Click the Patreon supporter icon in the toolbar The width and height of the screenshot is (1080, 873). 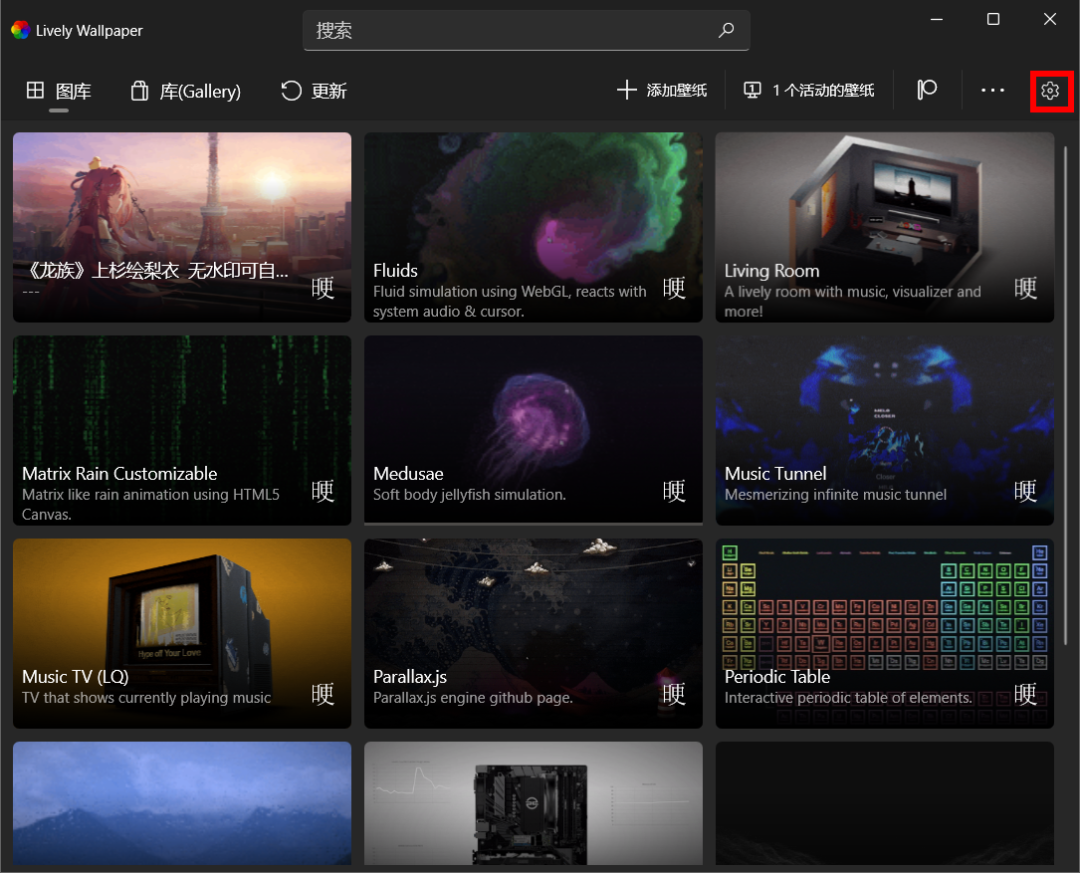pyautogui.click(x=927, y=90)
